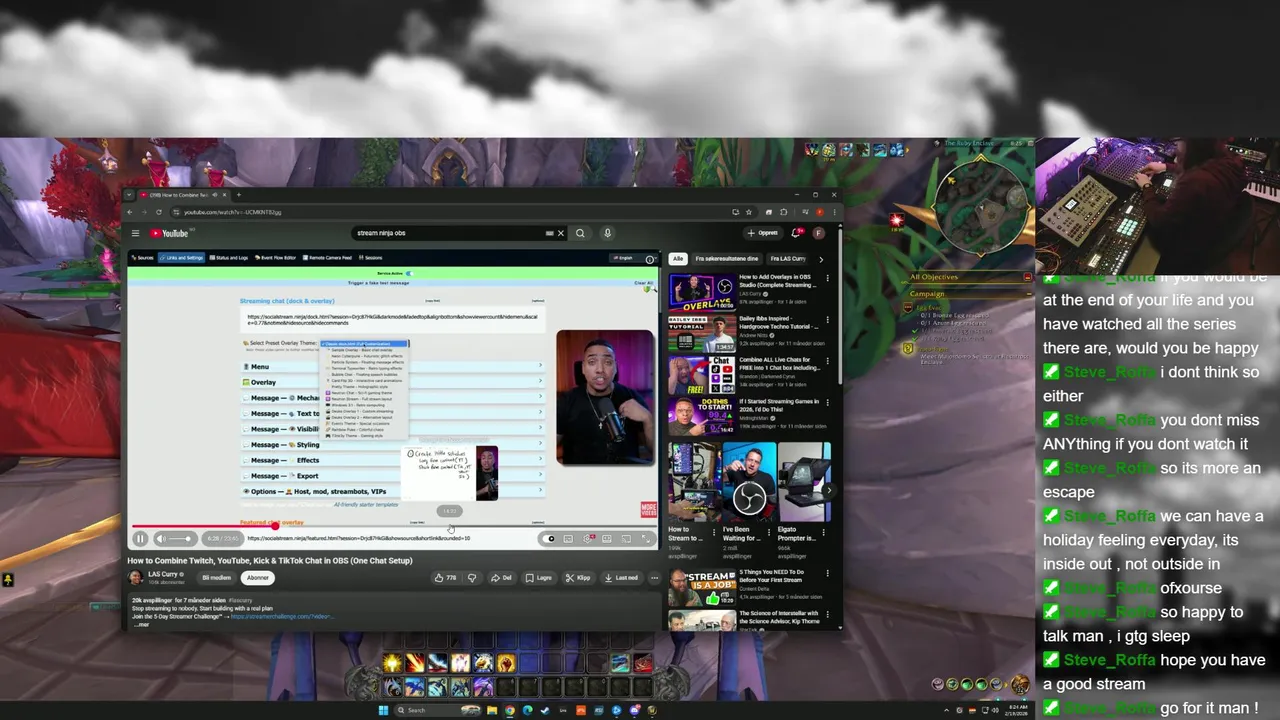
Task: Open LAS Curry channel avatar
Action: [x=135, y=577]
